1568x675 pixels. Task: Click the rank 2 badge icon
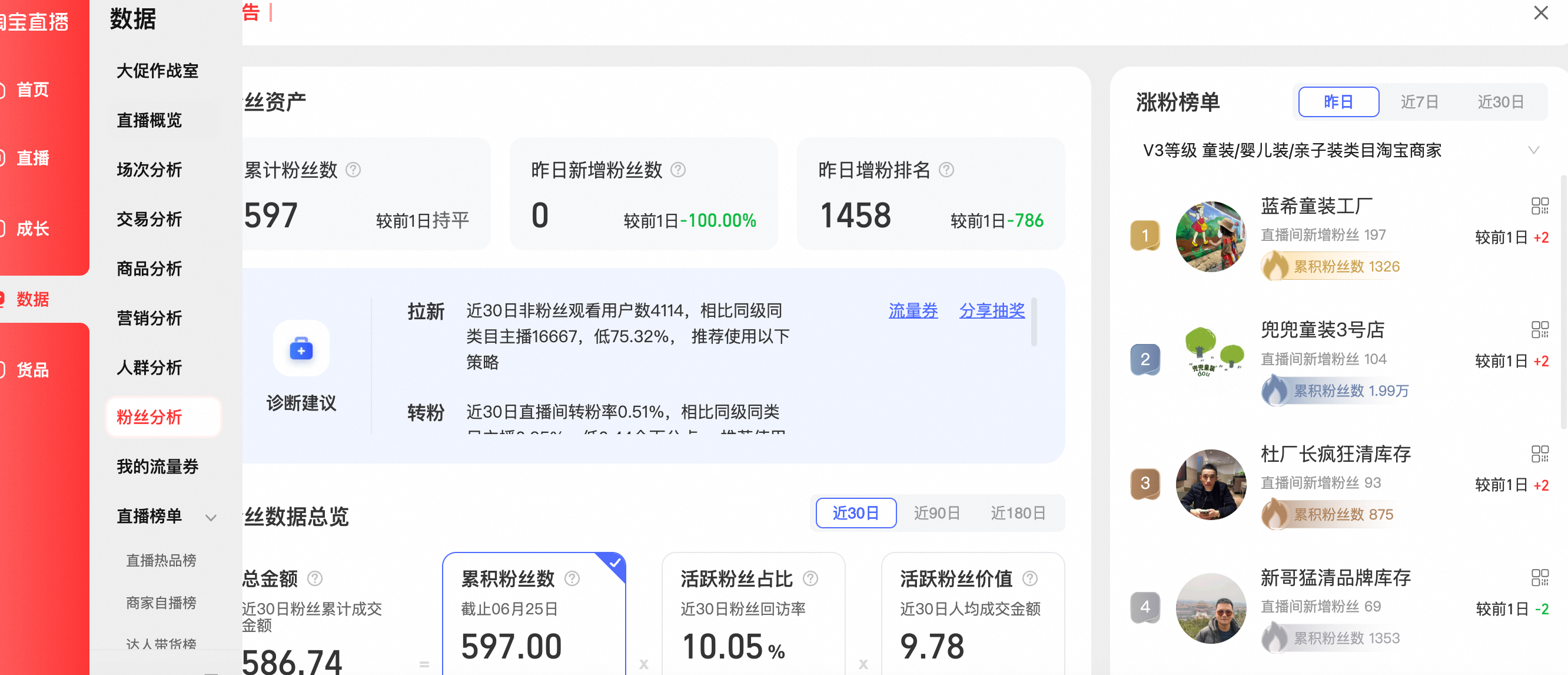(x=1145, y=359)
